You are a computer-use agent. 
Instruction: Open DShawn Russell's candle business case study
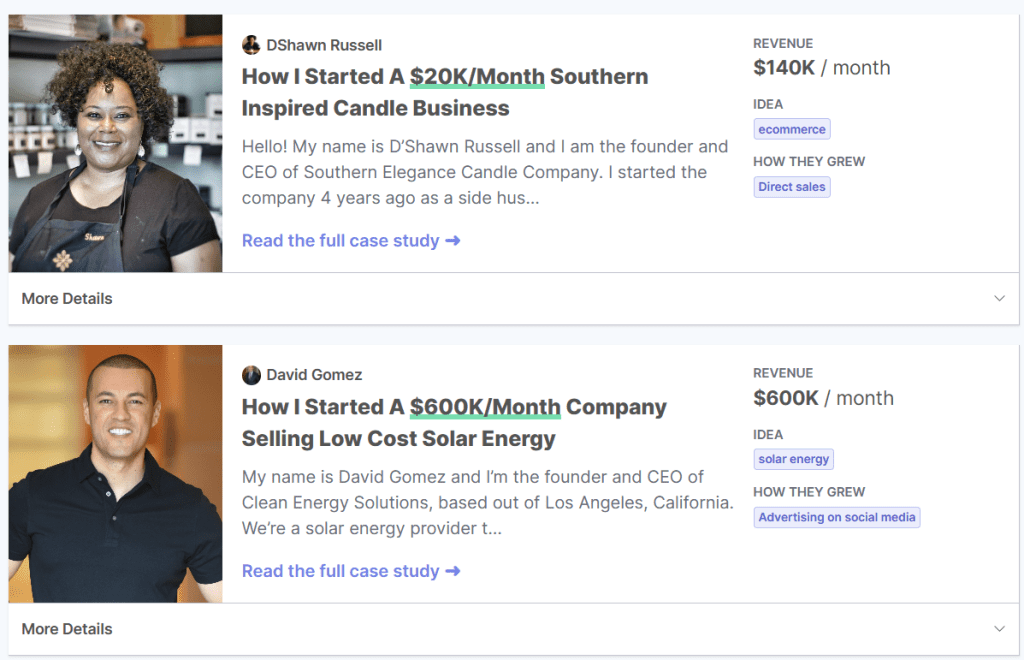tap(340, 240)
